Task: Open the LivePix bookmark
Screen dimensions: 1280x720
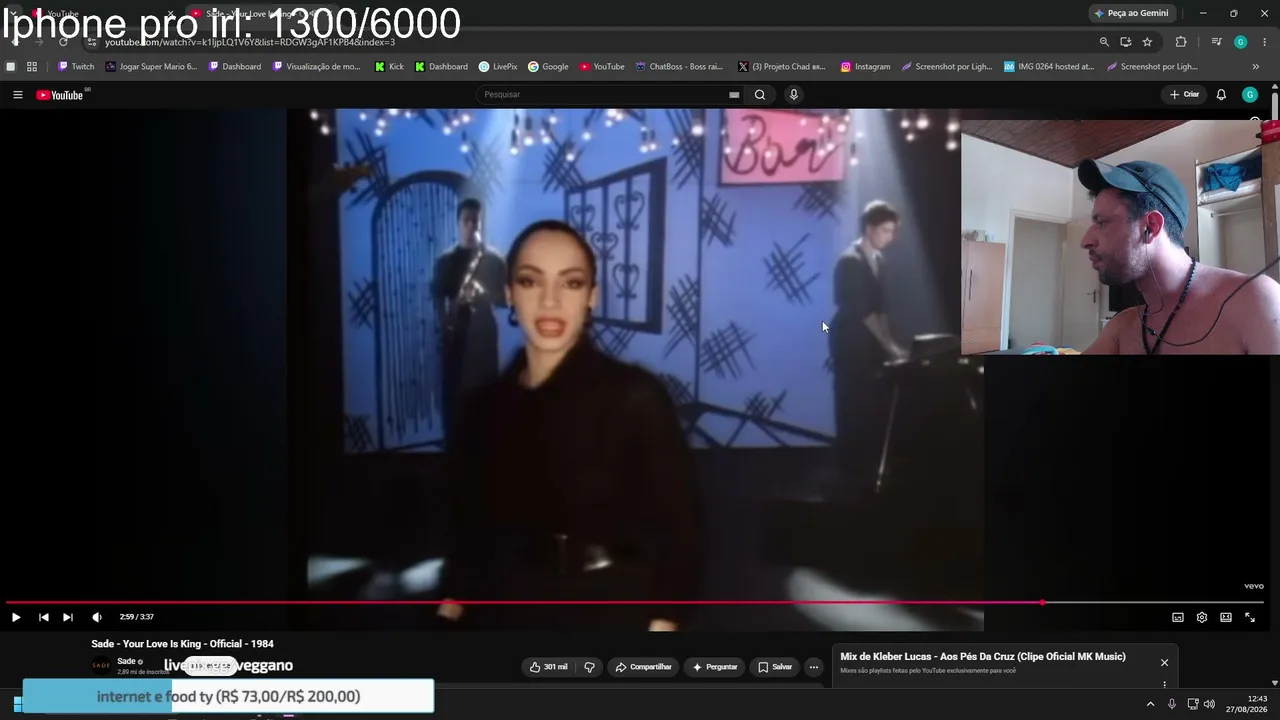Action: tap(498, 67)
